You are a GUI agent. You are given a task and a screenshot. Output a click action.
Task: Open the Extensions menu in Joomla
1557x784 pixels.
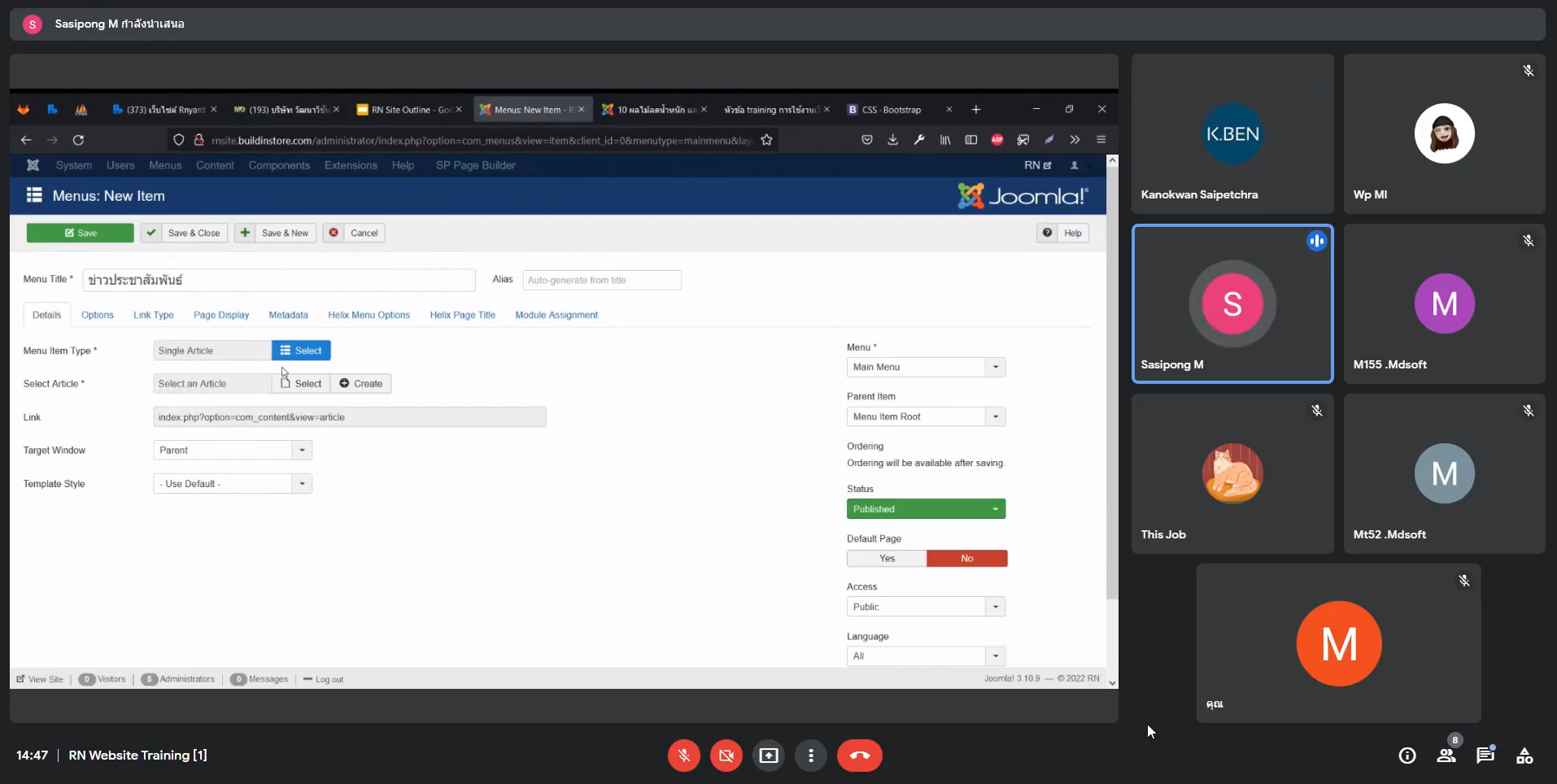[x=351, y=166]
